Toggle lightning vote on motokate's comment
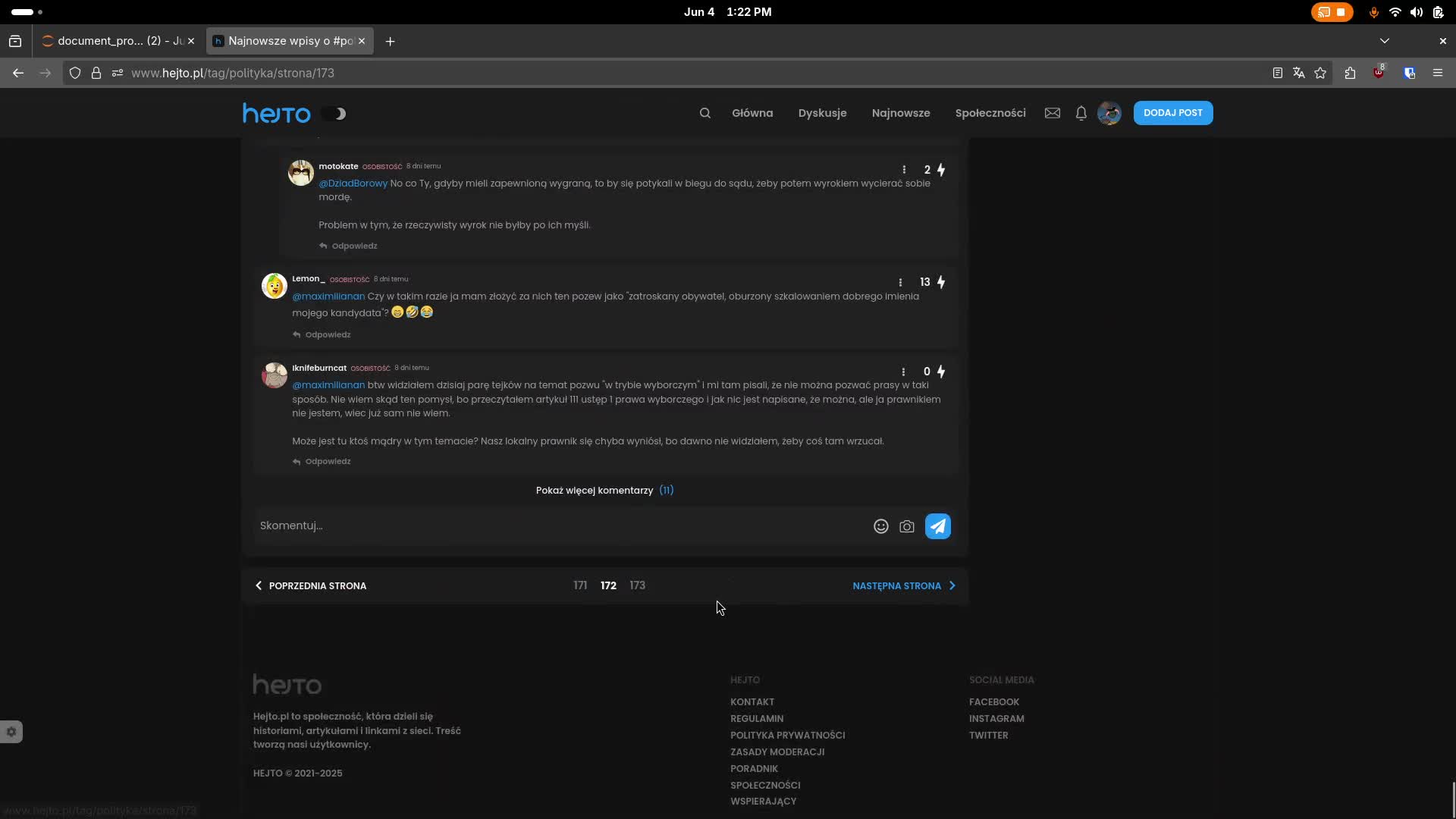The image size is (1456, 819). click(941, 170)
